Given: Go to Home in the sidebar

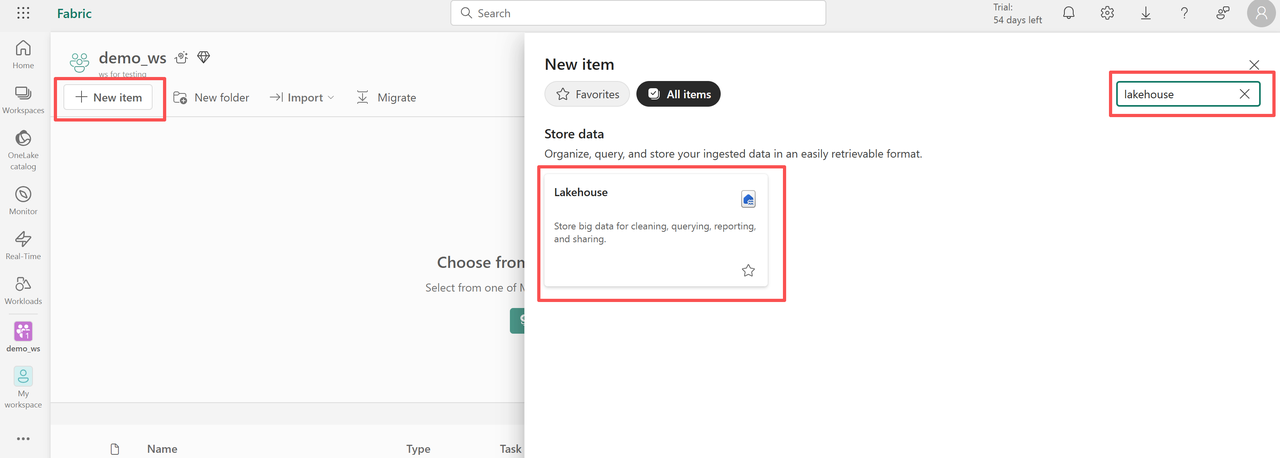Looking at the screenshot, I should (x=23, y=54).
